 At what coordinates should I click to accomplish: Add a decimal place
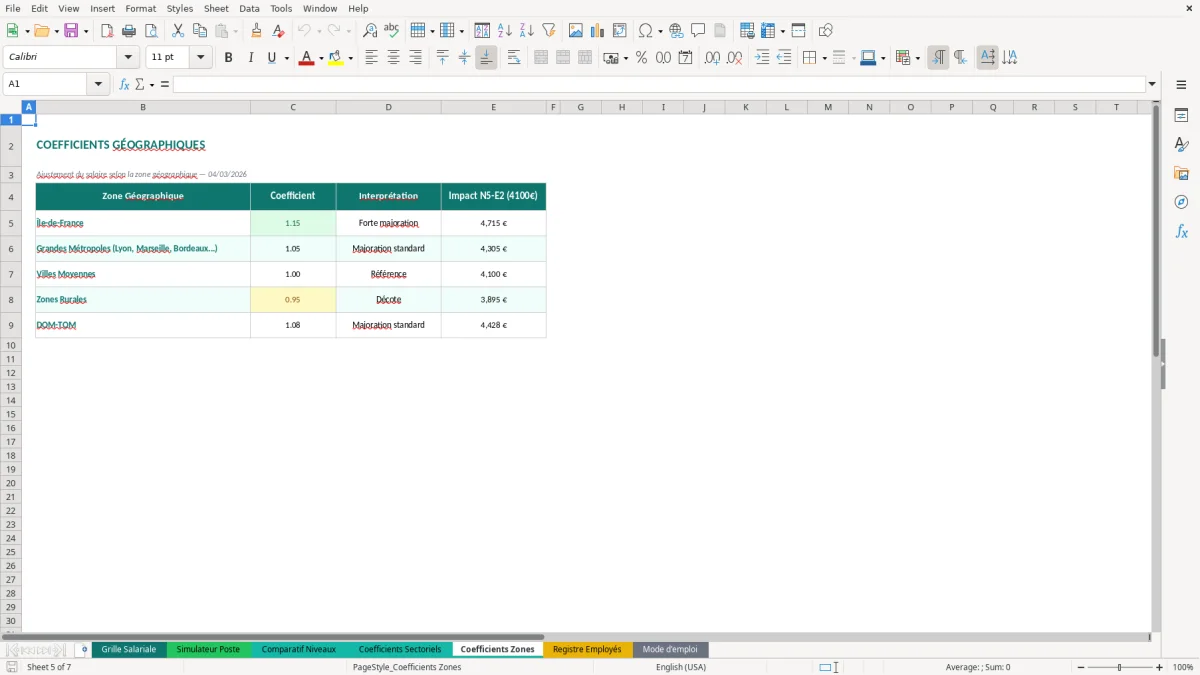point(712,58)
